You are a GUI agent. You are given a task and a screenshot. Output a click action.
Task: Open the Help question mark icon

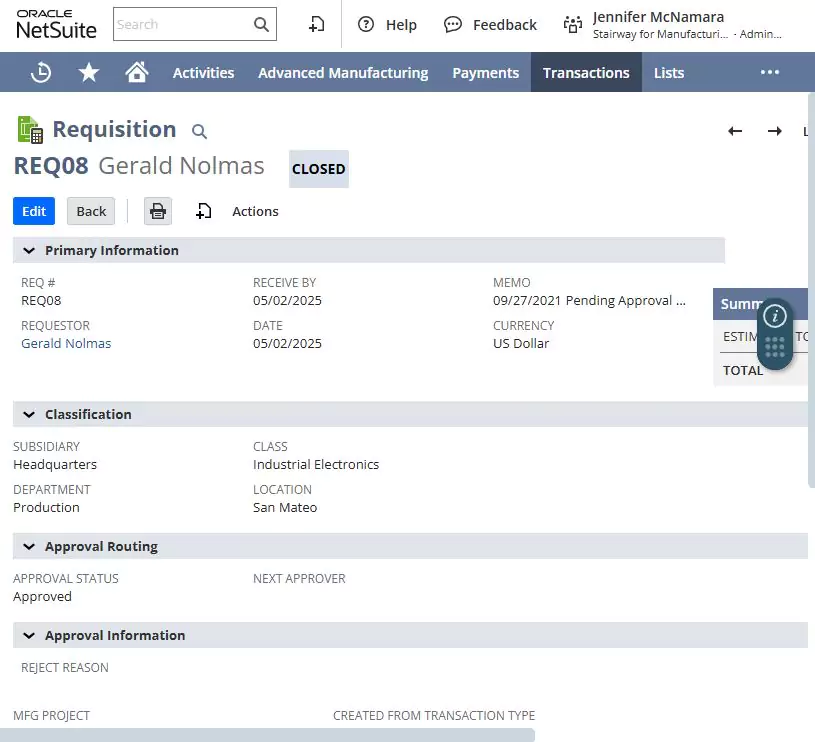(367, 24)
